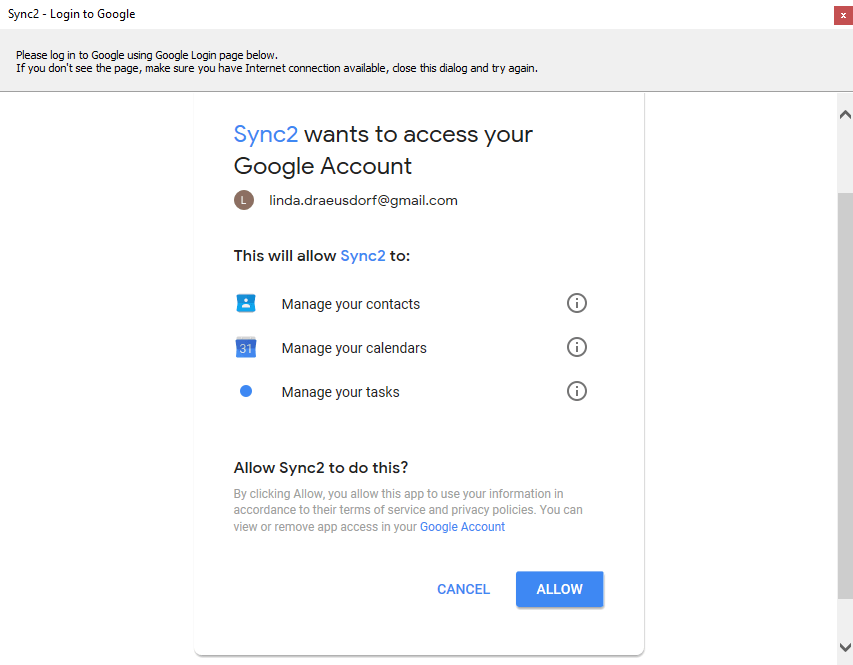
Task: Click the calendar 31 icon
Action: click(246, 347)
